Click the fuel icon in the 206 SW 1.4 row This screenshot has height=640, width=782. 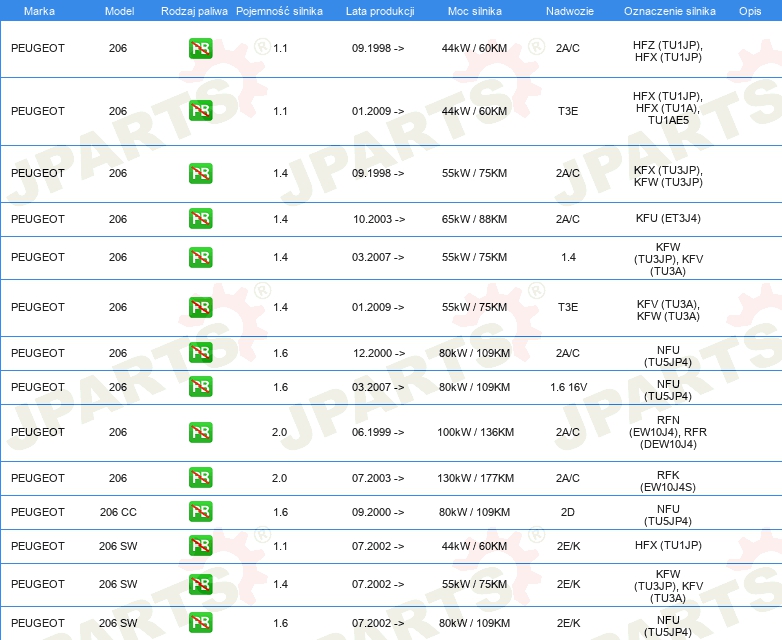tap(200, 584)
